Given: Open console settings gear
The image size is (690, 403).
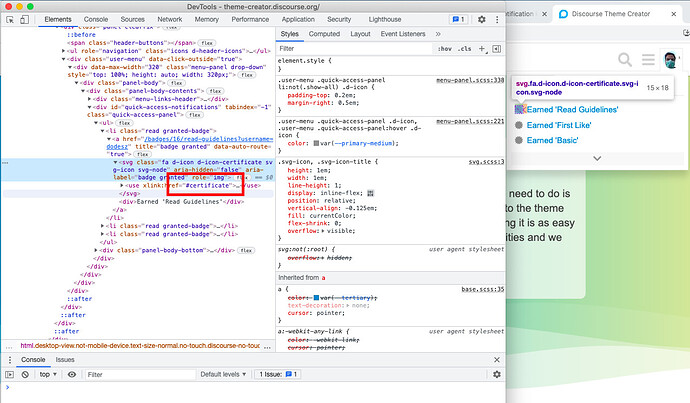Looking at the screenshot, I should [x=497, y=374].
